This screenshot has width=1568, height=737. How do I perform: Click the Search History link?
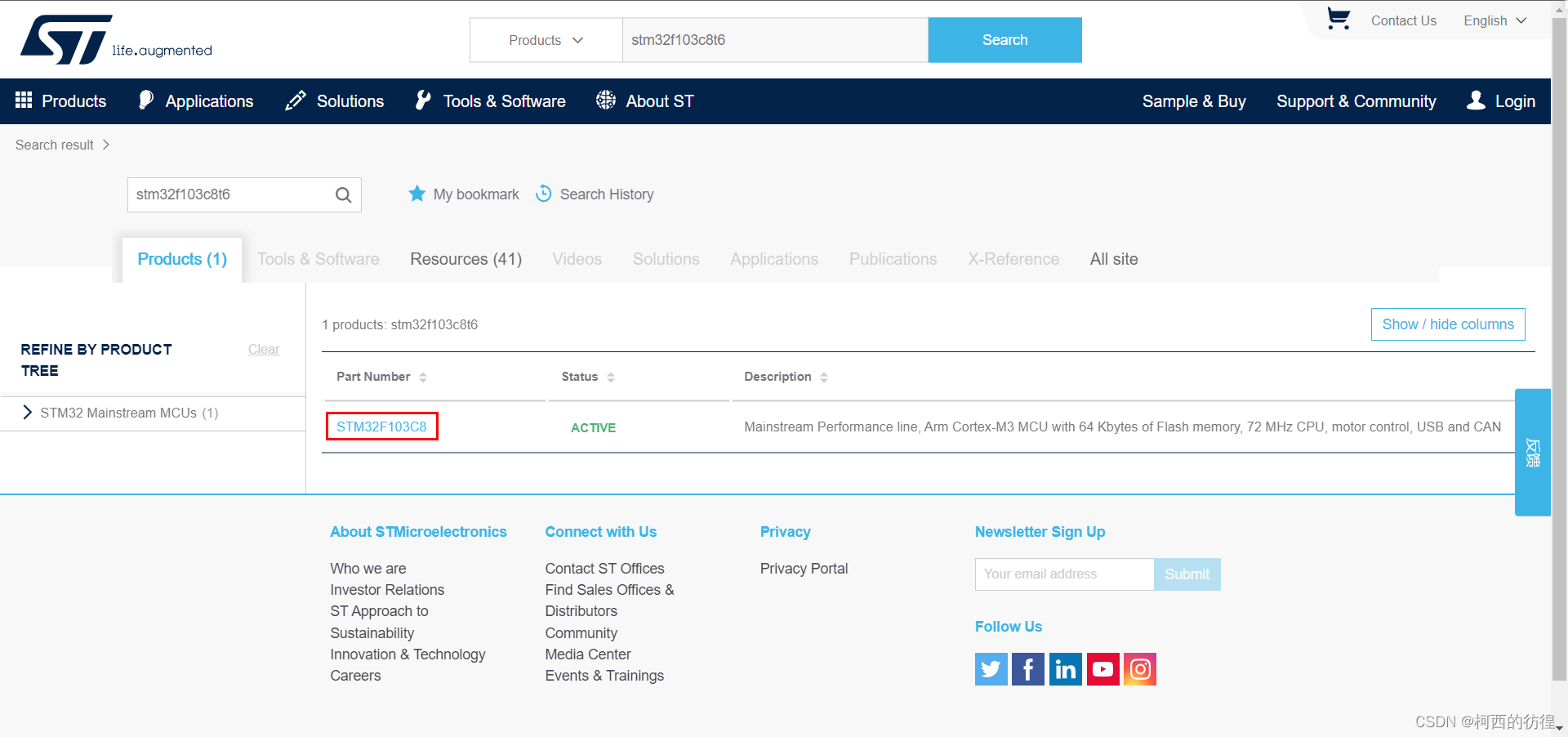point(607,194)
